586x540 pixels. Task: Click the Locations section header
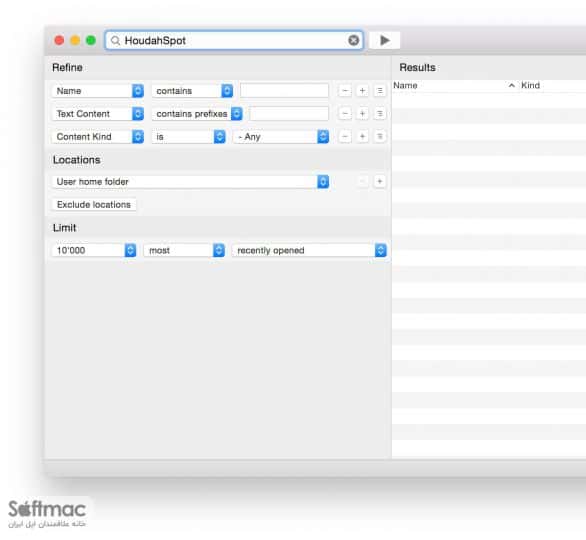click(x=77, y=160)
